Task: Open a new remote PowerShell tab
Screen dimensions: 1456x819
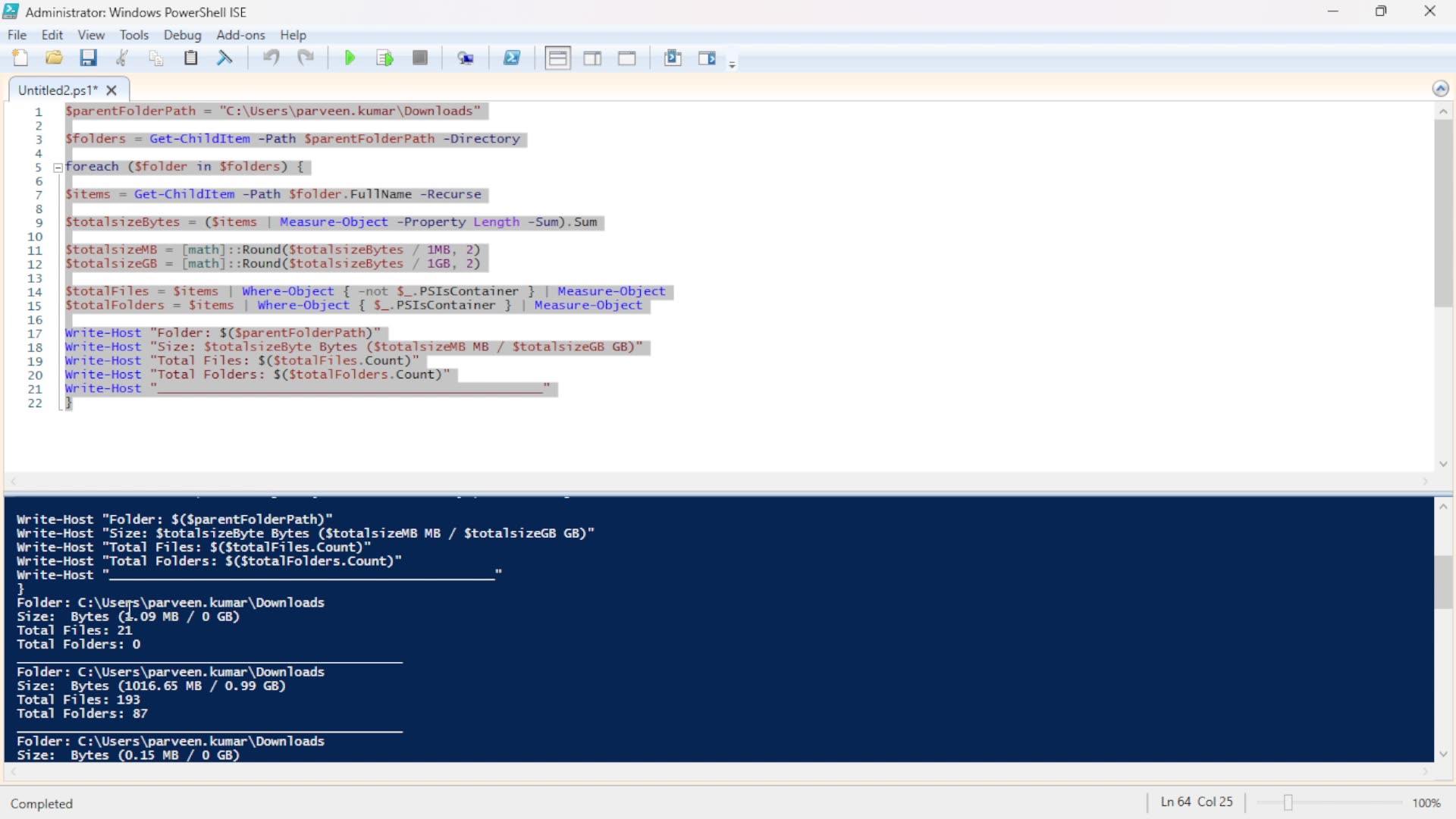Action: click(466, 57)
